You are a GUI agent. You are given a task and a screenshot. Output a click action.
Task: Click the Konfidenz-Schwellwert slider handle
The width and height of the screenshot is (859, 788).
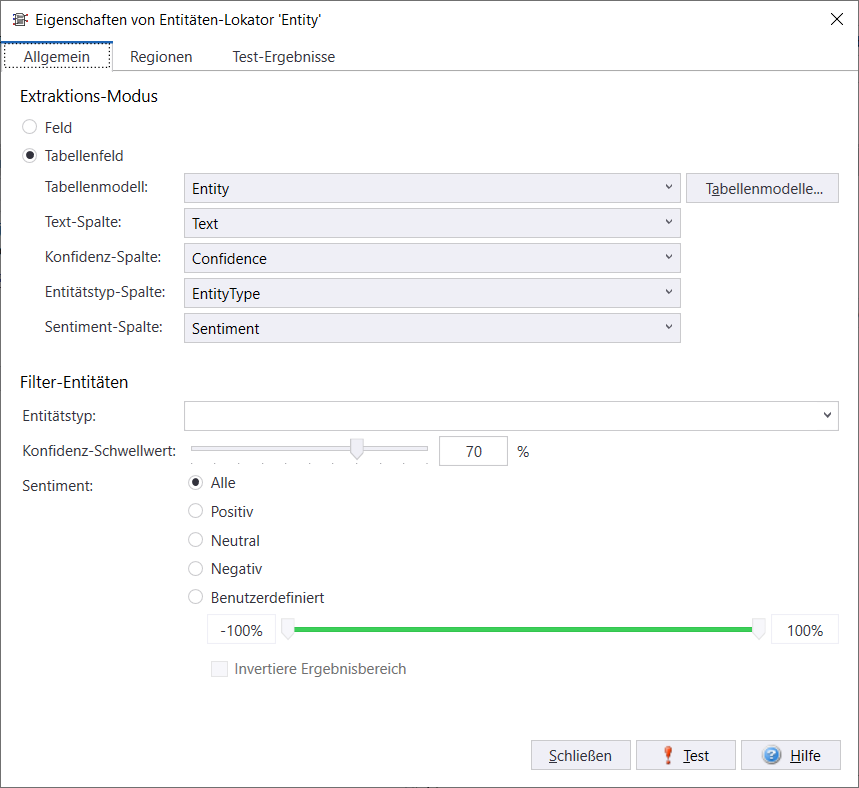pos(357,450)
